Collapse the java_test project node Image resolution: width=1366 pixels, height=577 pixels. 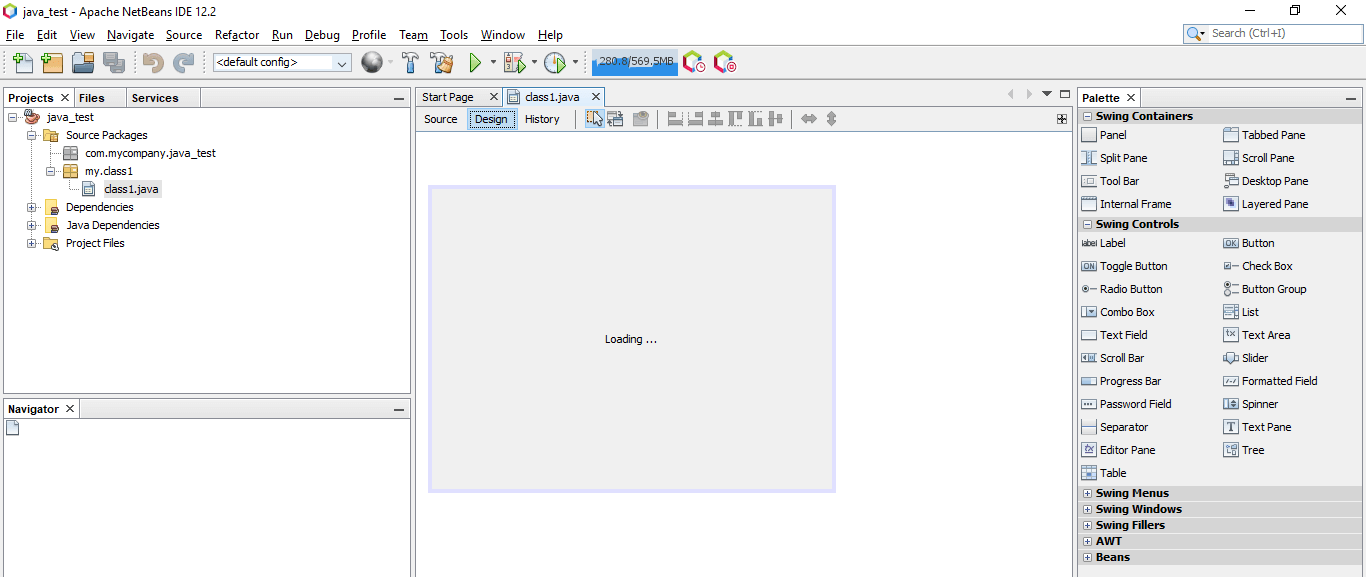pos(13,117)
